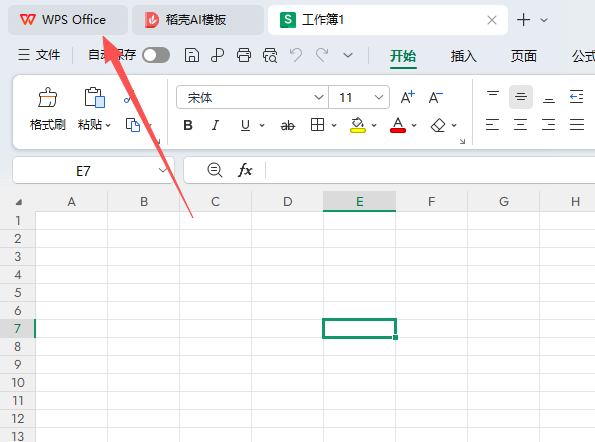Open Print Preview icon

pos(270,55)
